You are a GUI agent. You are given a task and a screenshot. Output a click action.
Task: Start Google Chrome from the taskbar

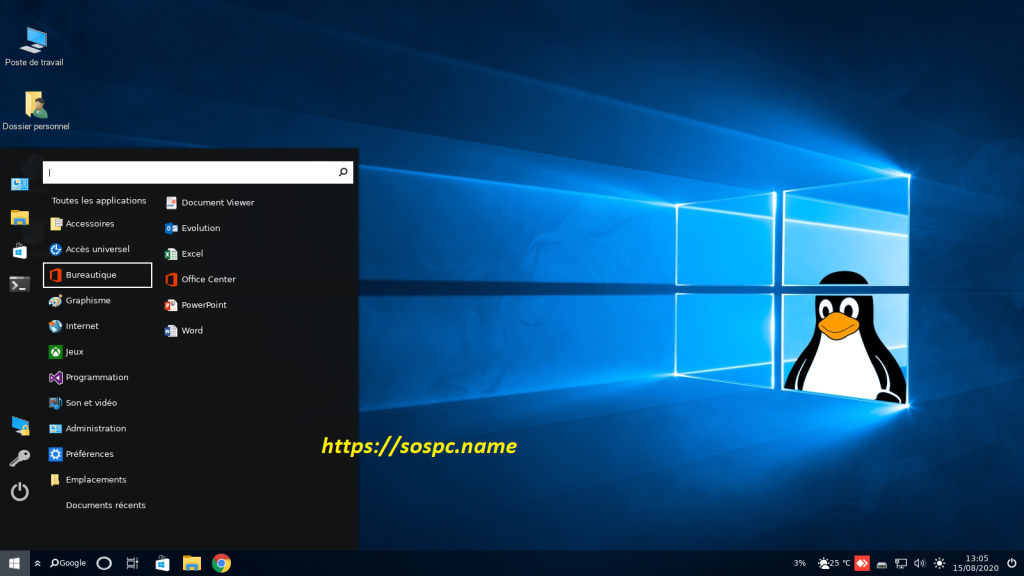pyautogui.click(x=222, y=563)
